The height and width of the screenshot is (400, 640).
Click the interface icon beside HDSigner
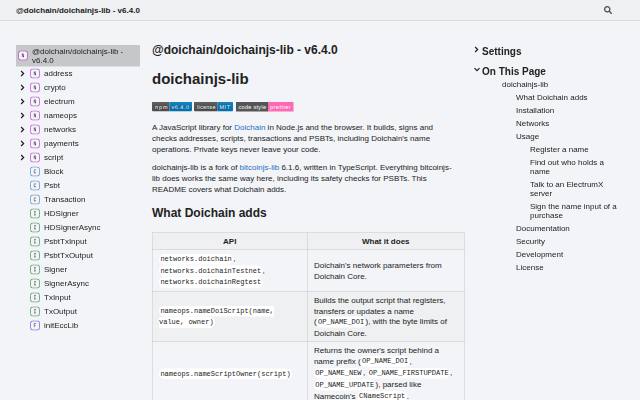(x=35, y=213)
